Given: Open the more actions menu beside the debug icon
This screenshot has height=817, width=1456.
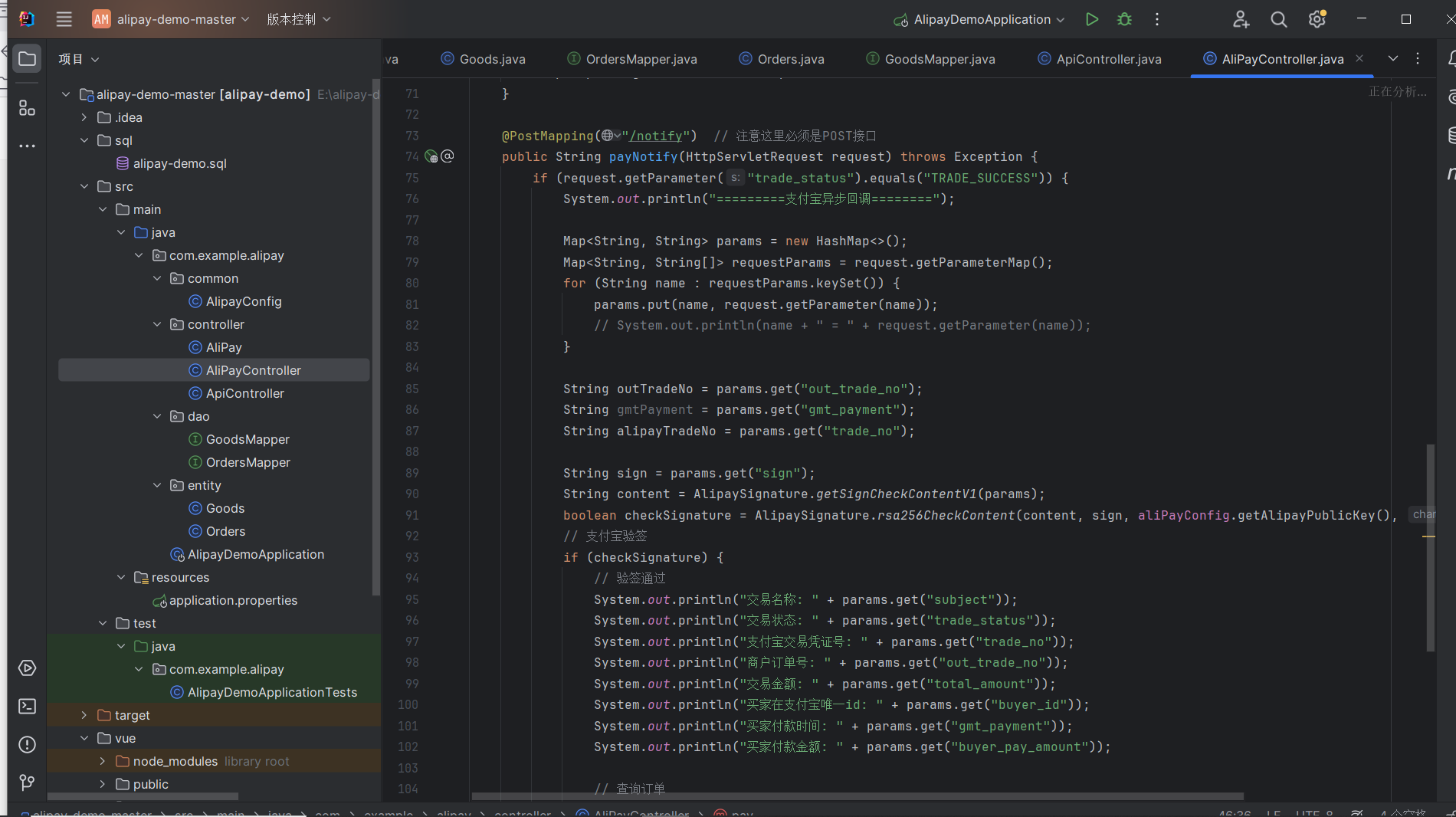Looking at the screenshot, I should (1157, 19).
